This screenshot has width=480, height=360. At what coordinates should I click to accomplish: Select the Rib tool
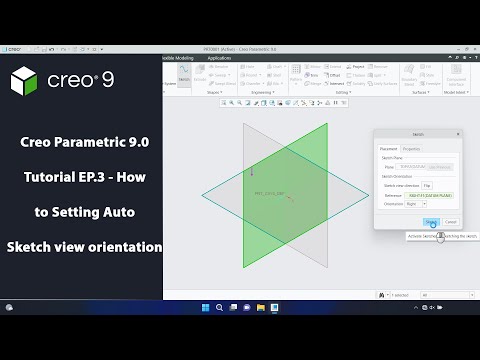(273, 84)
